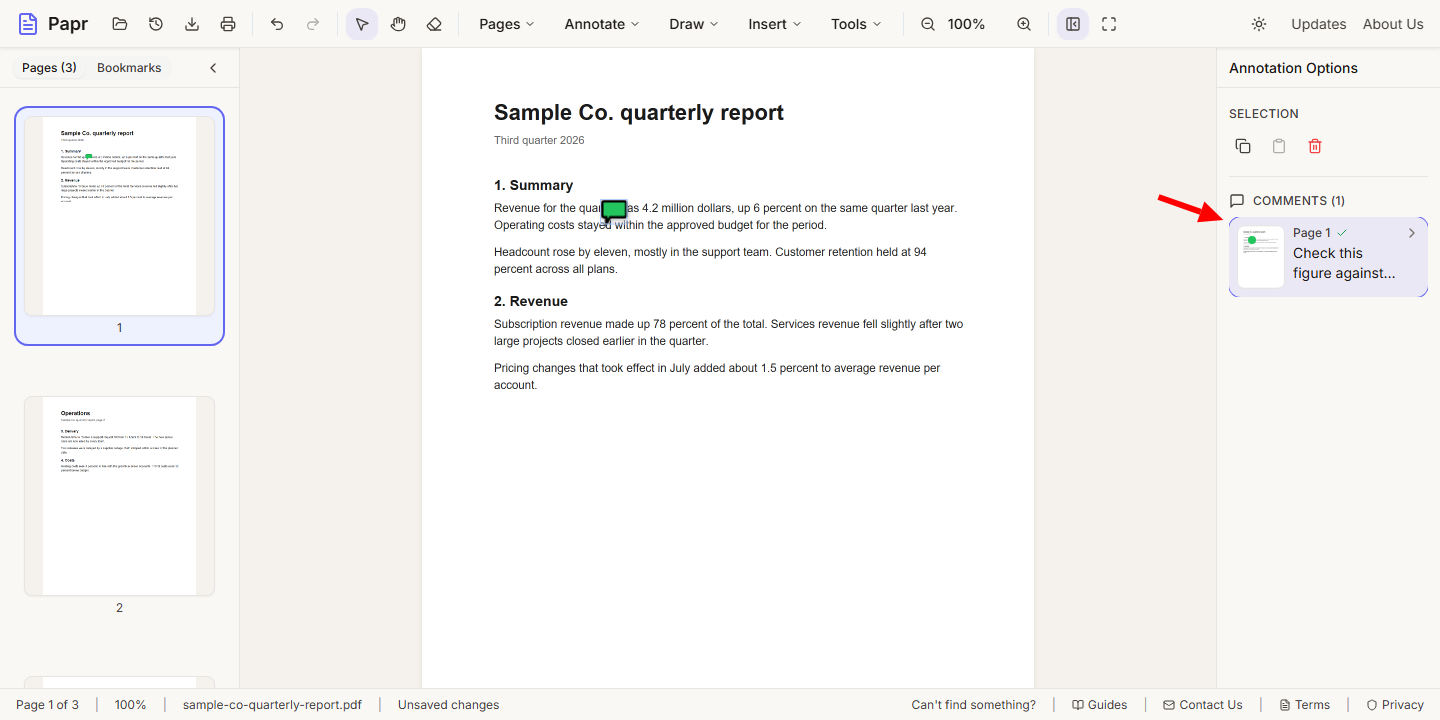1440x720 pixels.
Task: Enter fullscreen mode
Action: pyautogui.click(x=1109, y=24)
